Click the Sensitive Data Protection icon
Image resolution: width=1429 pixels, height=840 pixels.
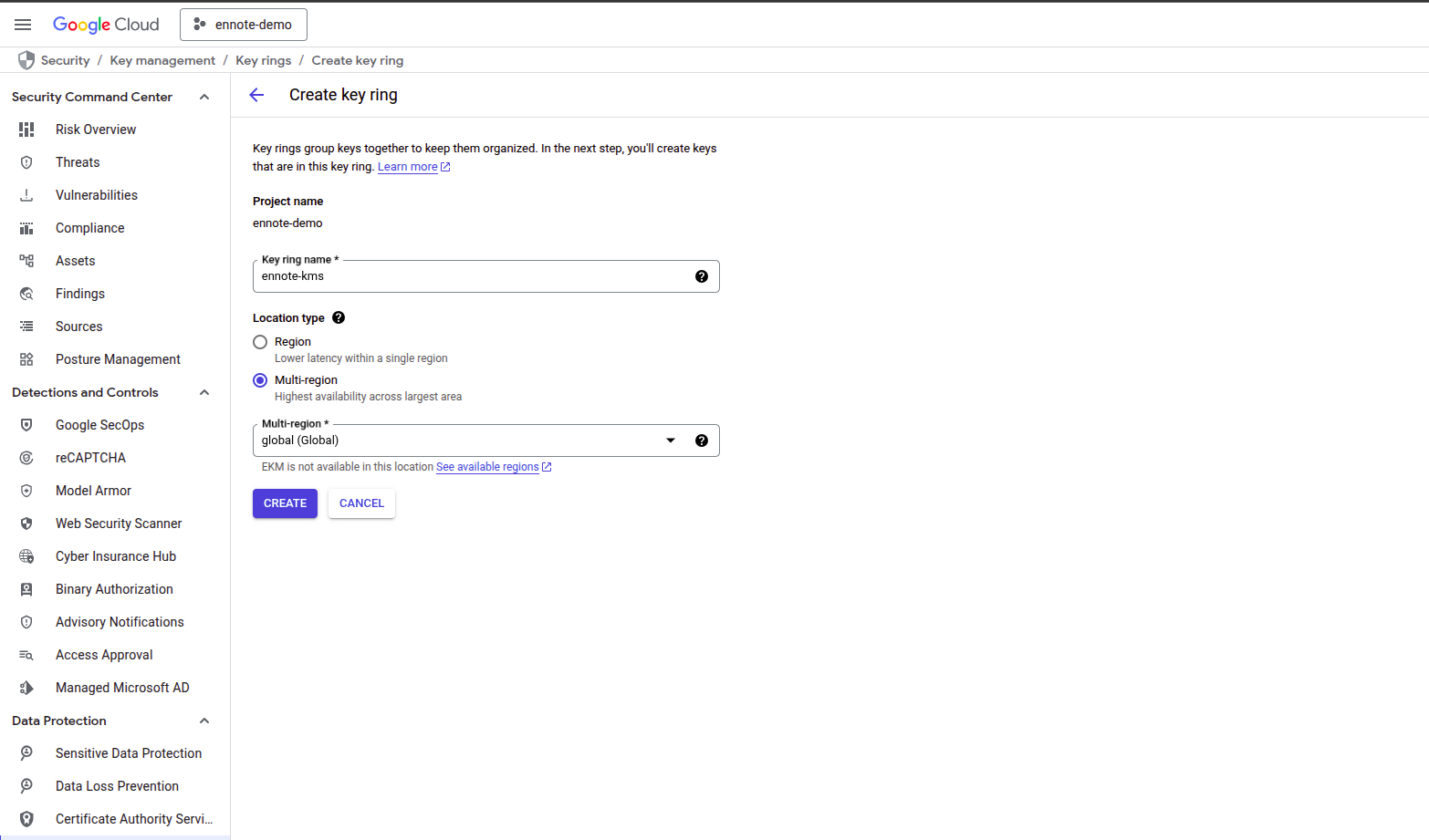pos(26,753)
